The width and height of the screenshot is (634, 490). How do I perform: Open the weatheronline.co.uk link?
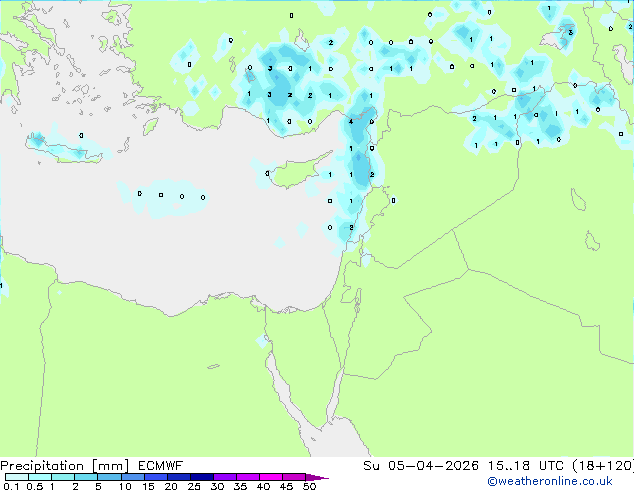(550, 481)
